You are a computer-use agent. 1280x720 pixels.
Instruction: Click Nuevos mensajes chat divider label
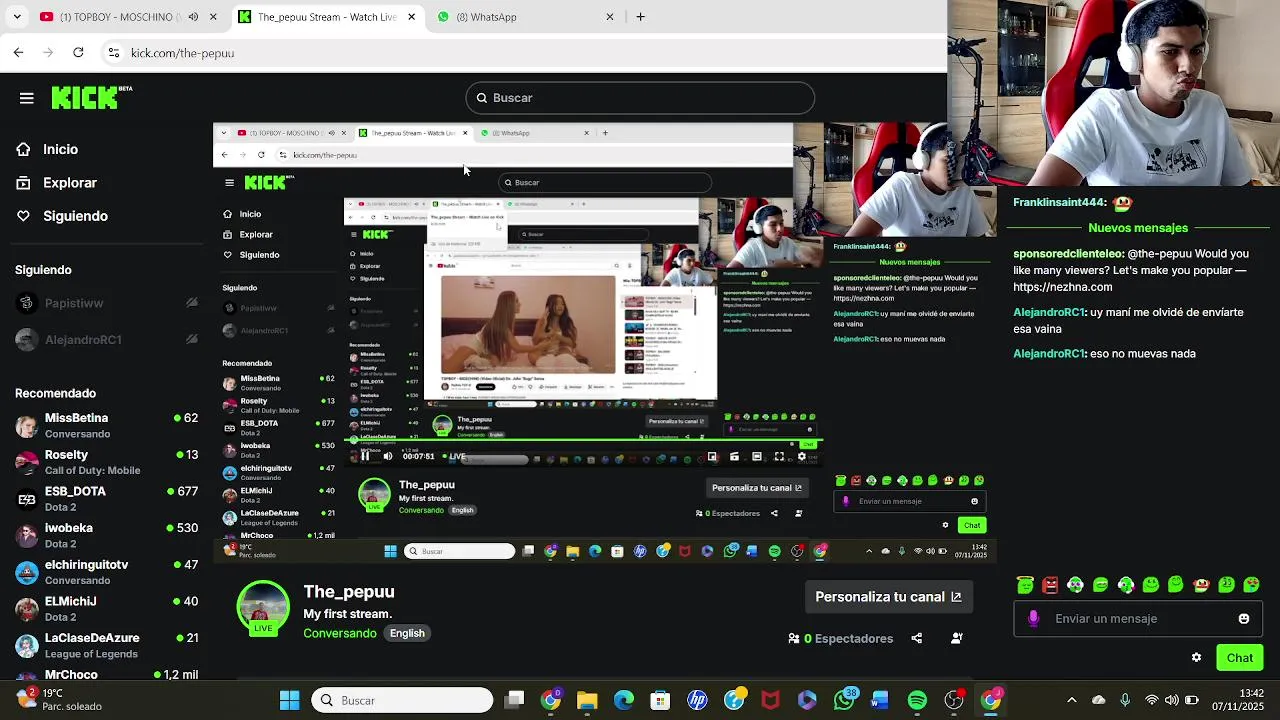[1138, 228]
